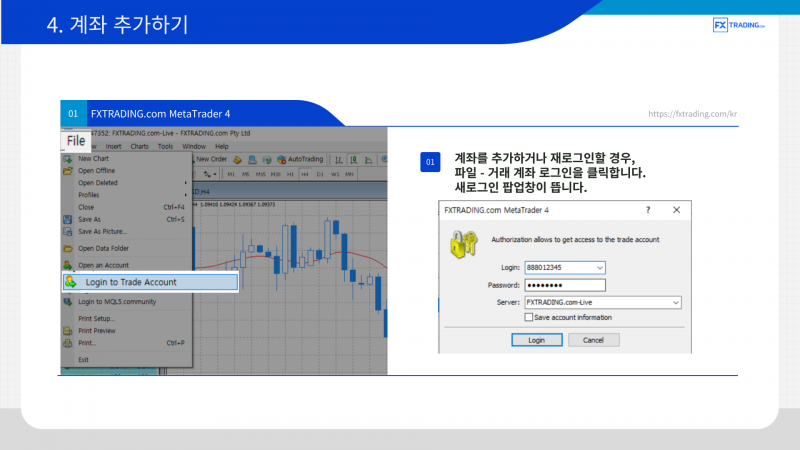Open the Help menu
This screenshot has width=800, height=450.
click(222, 146)
